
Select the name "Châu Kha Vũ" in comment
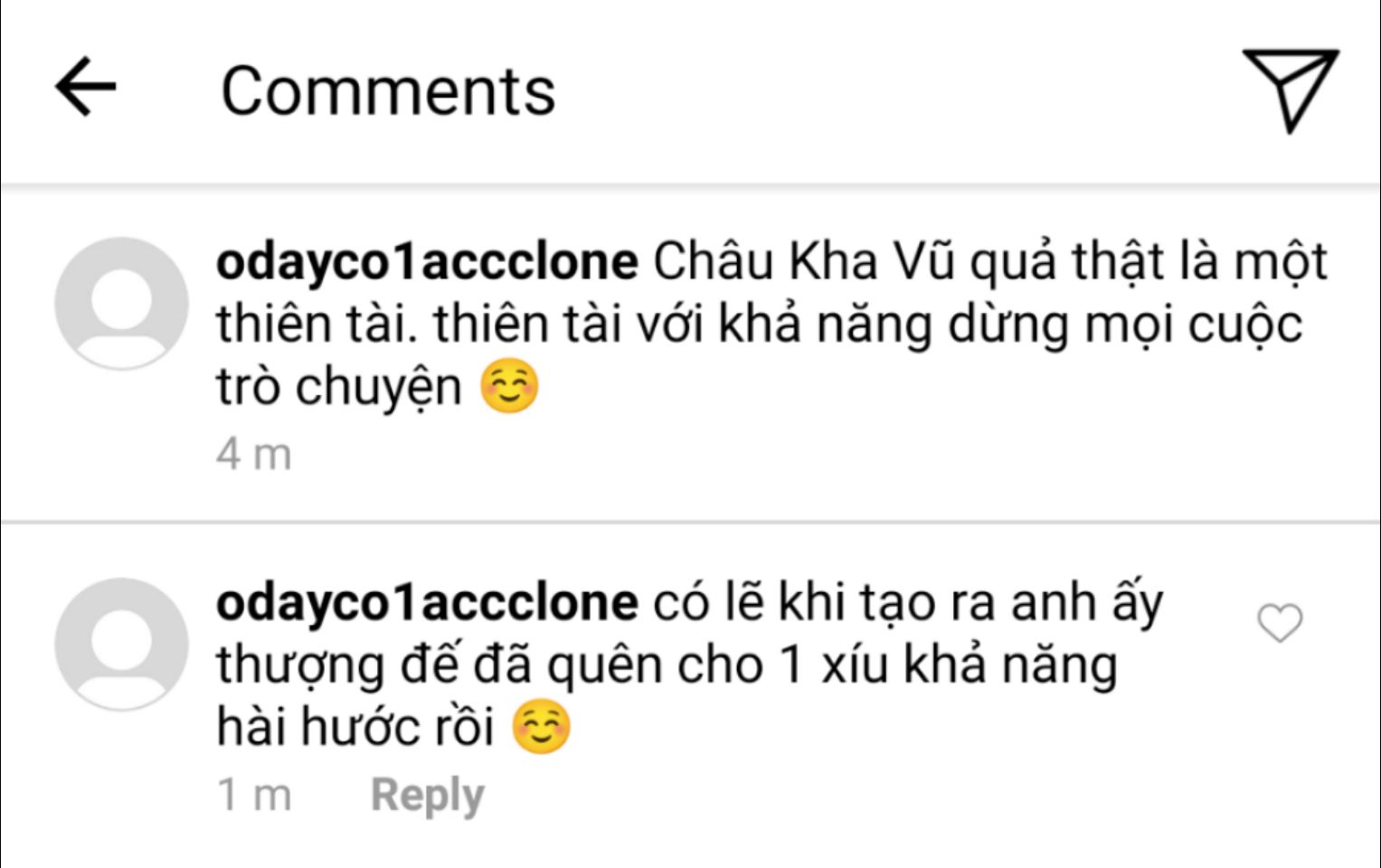click(x=804, y=262)
